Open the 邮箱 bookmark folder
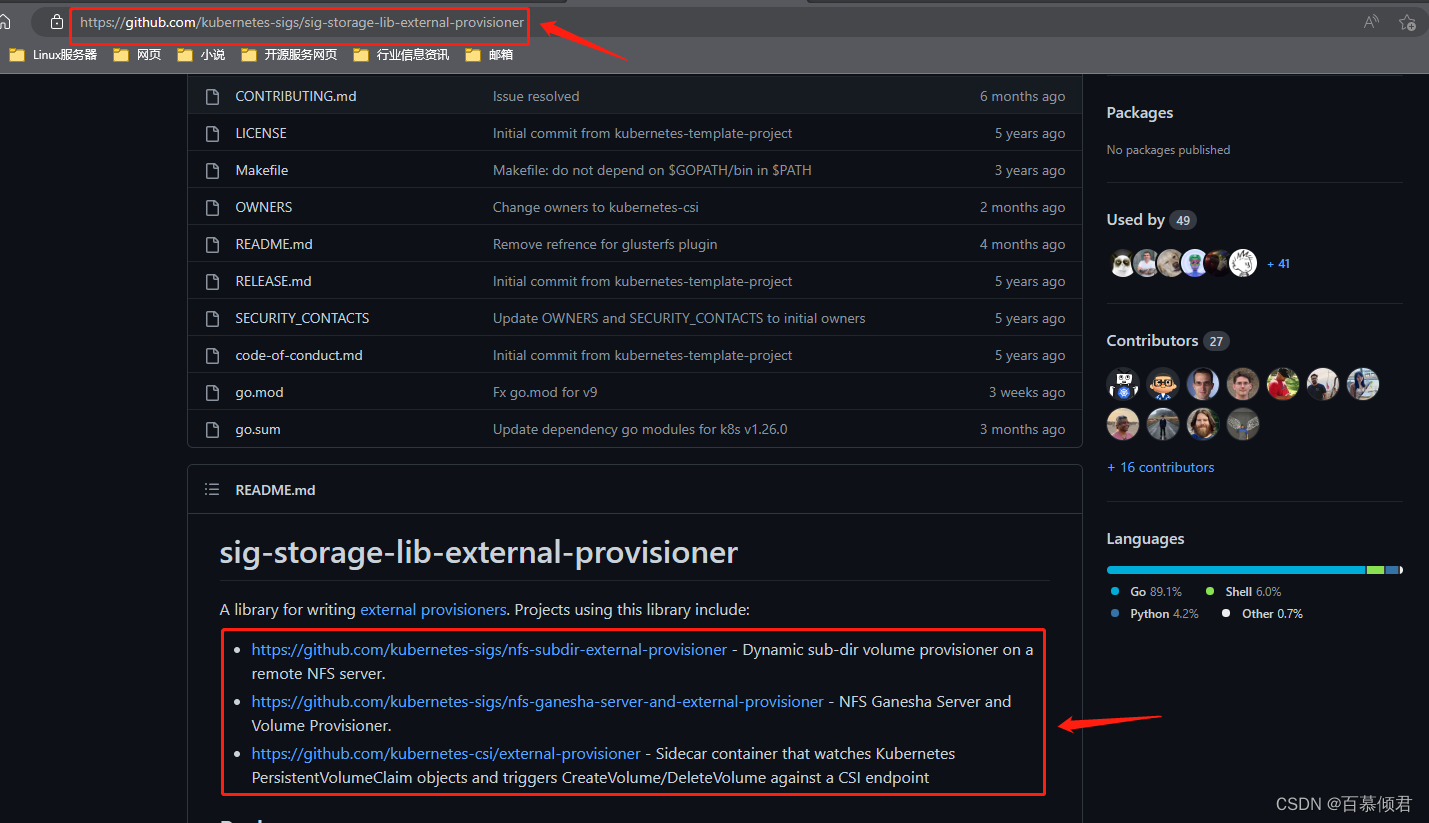Screen dimensions: 1429x823 (x=489, y=55)
